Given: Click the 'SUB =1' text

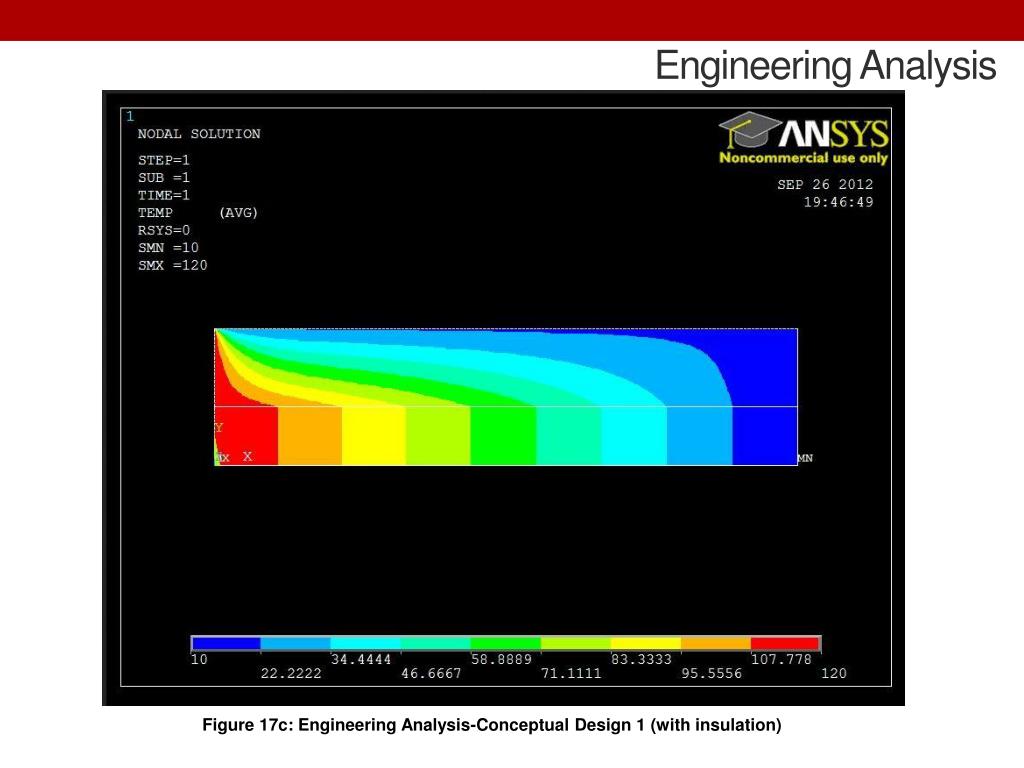Looking at the screenshot, I should click(163, 178).
